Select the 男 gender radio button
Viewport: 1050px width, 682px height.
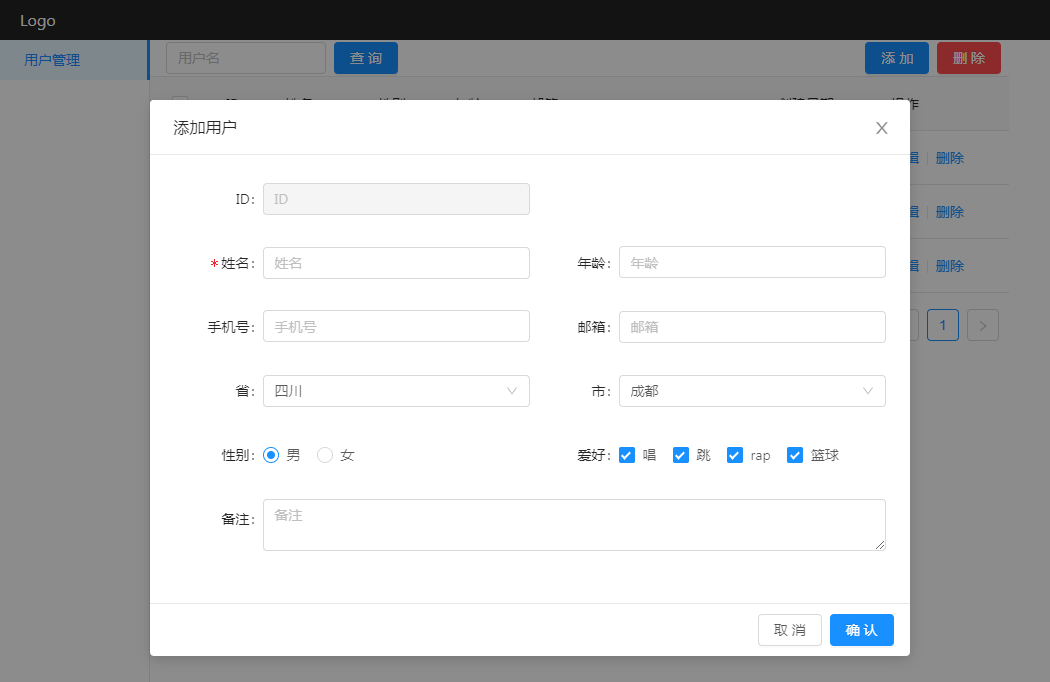point(270,454)
